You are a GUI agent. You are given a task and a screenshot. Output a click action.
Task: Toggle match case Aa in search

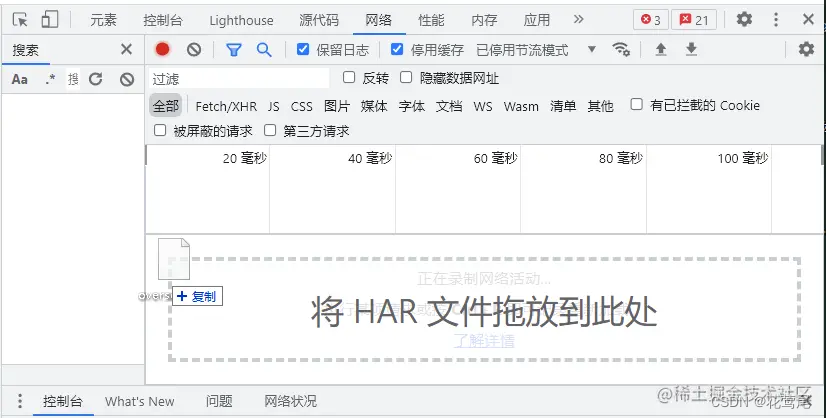(19, 80)
